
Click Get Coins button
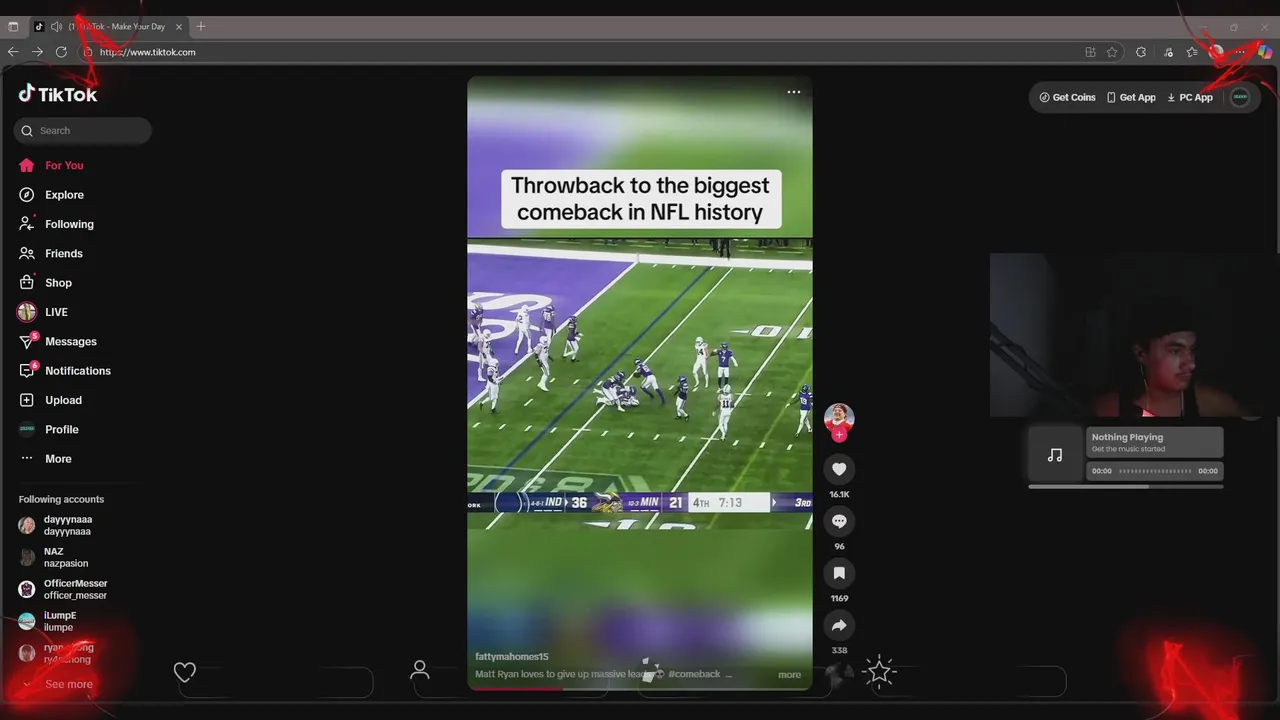pos(1068,97)
